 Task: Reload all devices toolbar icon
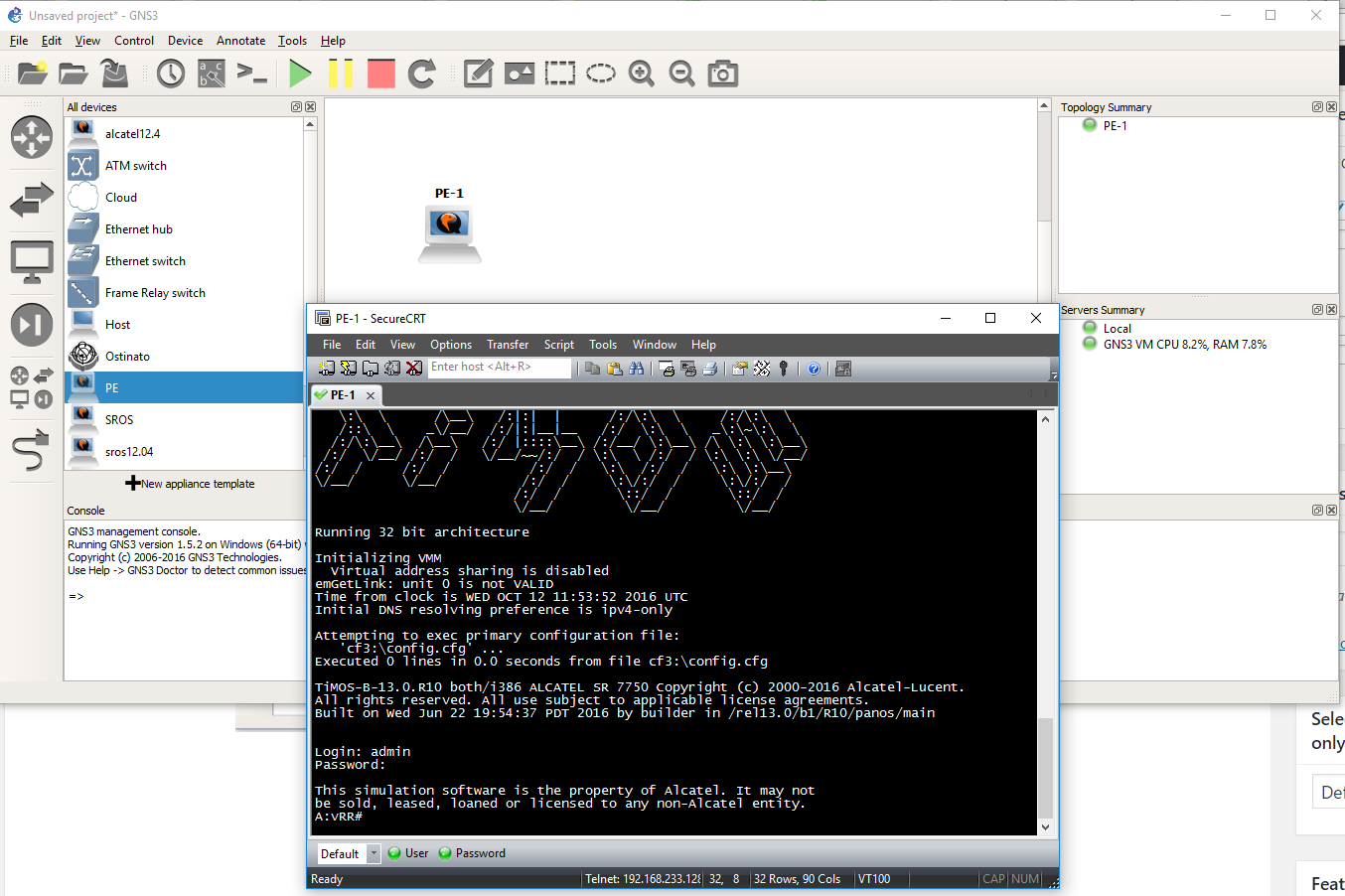point(422,74)
